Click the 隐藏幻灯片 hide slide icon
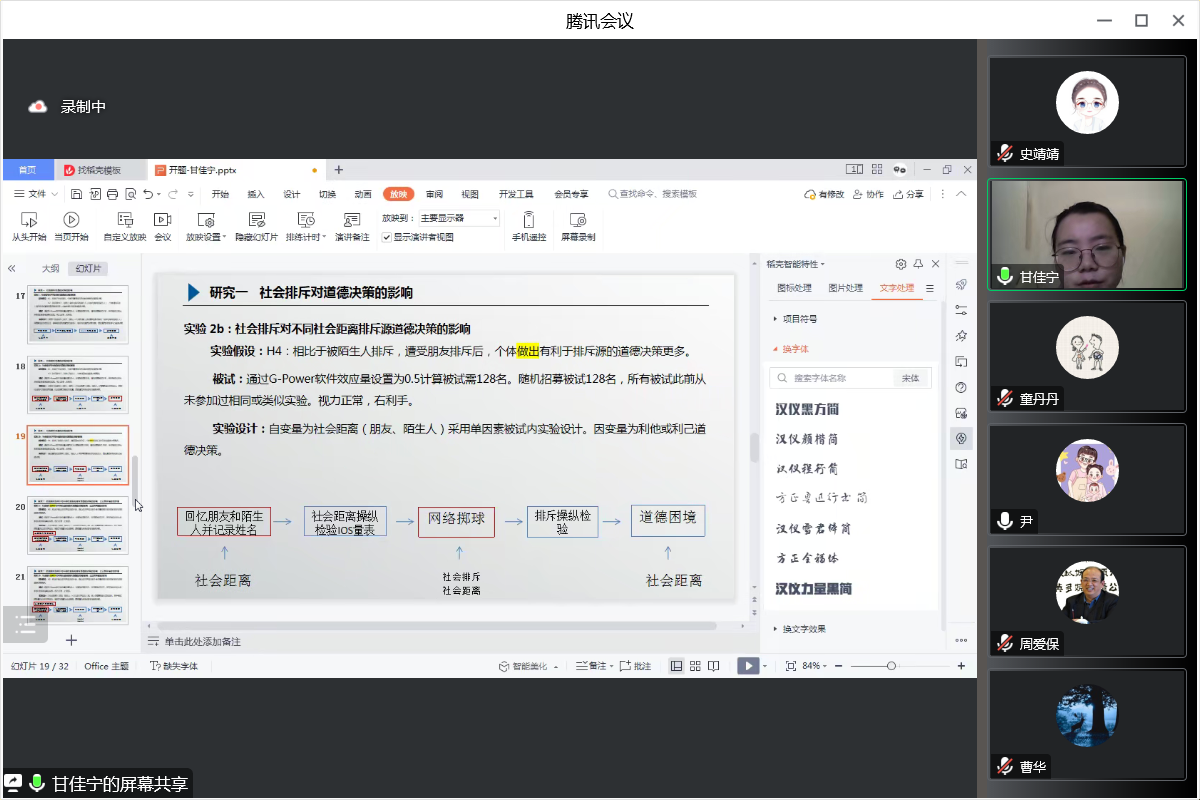This screenshot has height=800, width=1200. (x=256, y=219)
